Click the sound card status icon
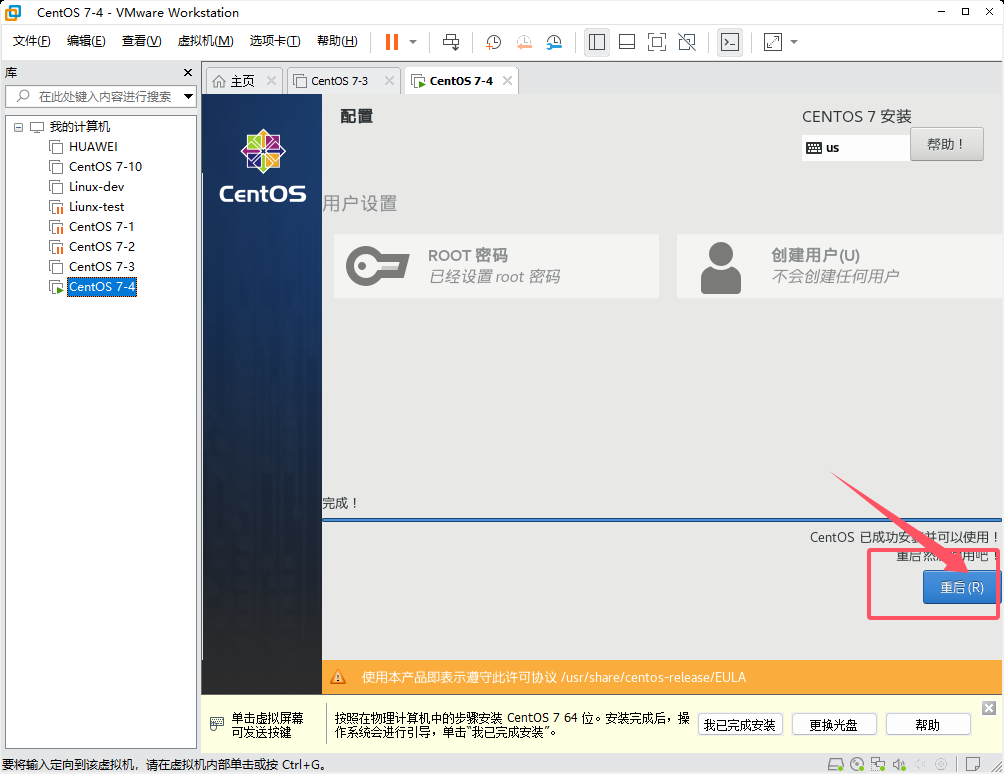1004x774 pixels. (899, 764)
